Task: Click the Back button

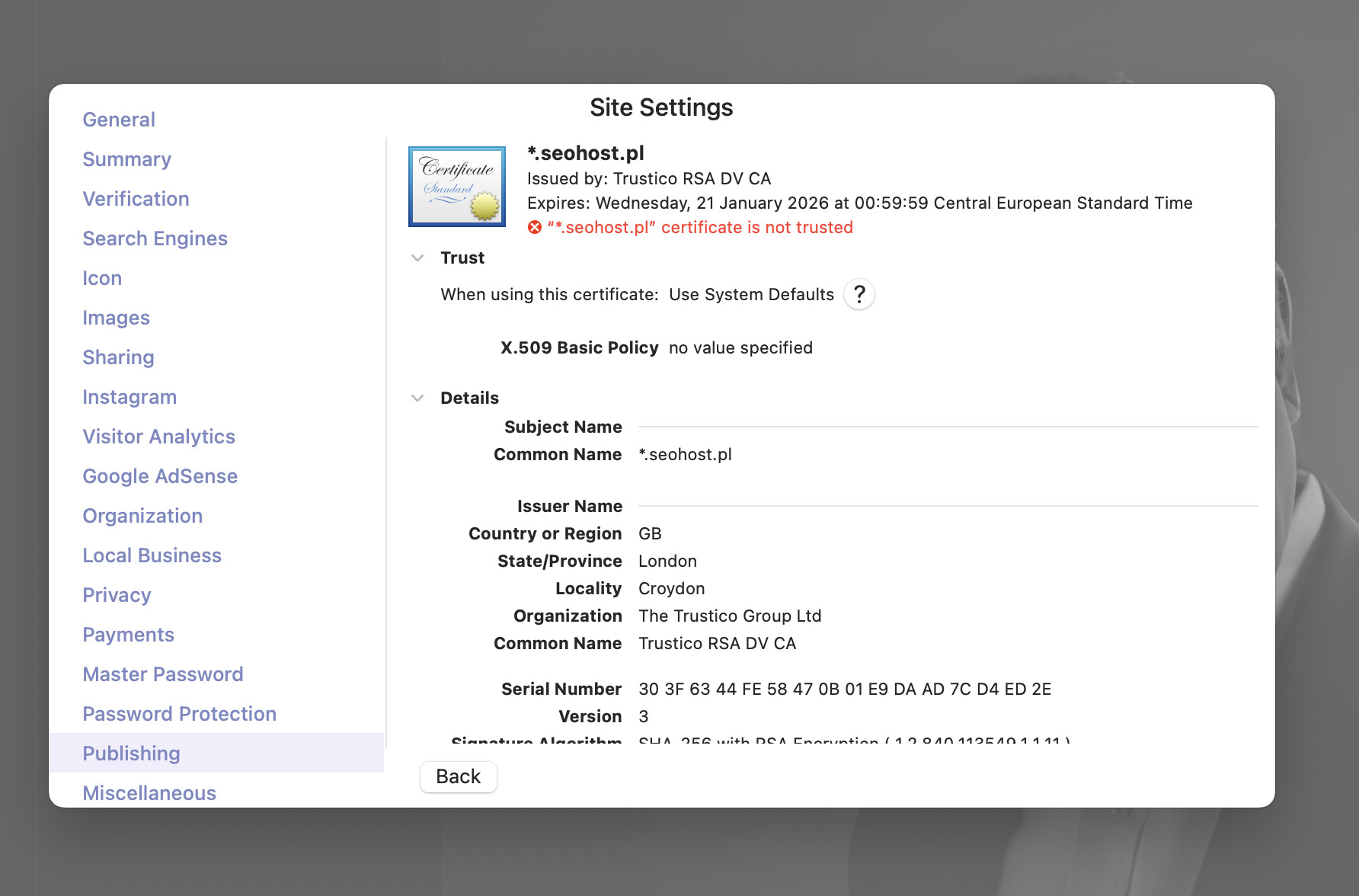Action: [459, 776]
